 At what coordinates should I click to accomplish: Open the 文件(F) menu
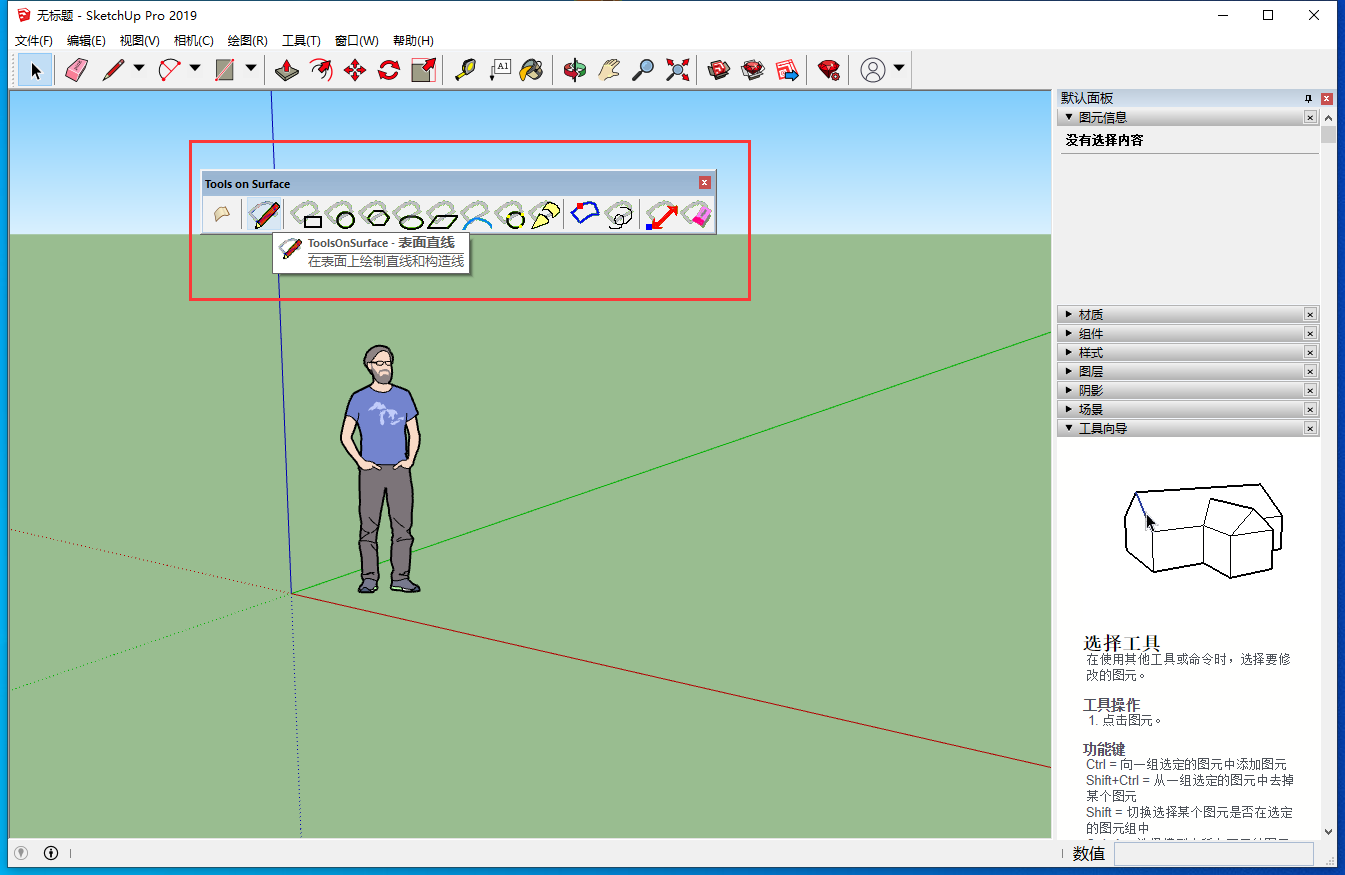click(34, 41)
